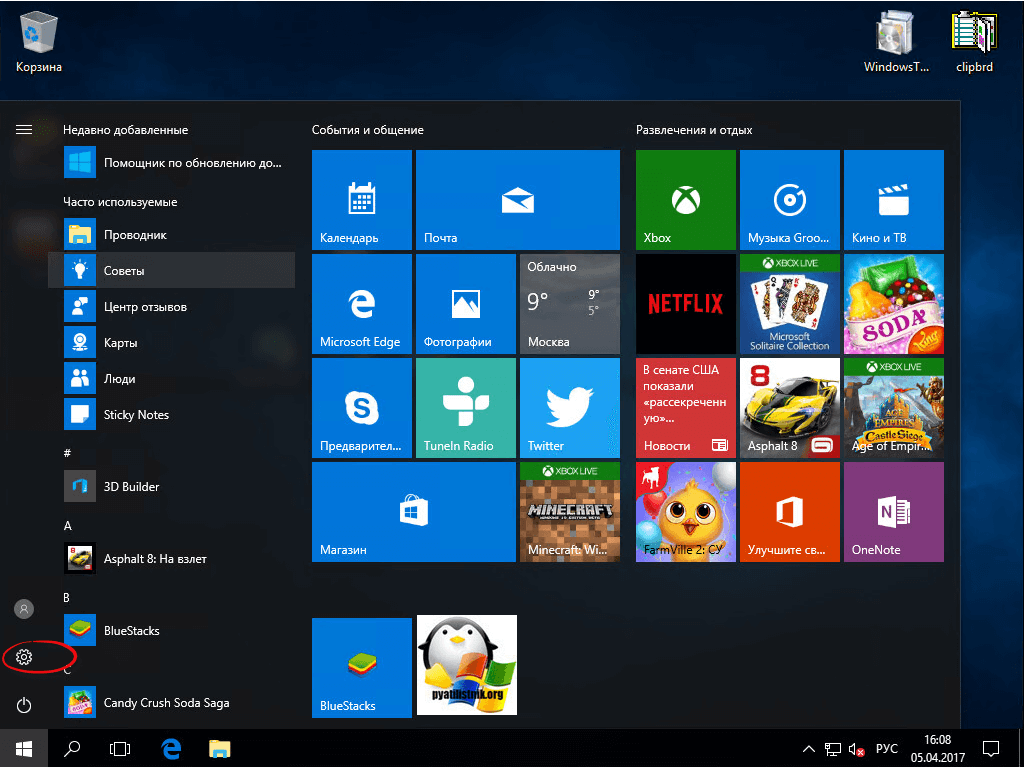Open Проводник from frequently used list
Image resolution: width=1024 pixels, height=767 pixels.
coord(135,235)
